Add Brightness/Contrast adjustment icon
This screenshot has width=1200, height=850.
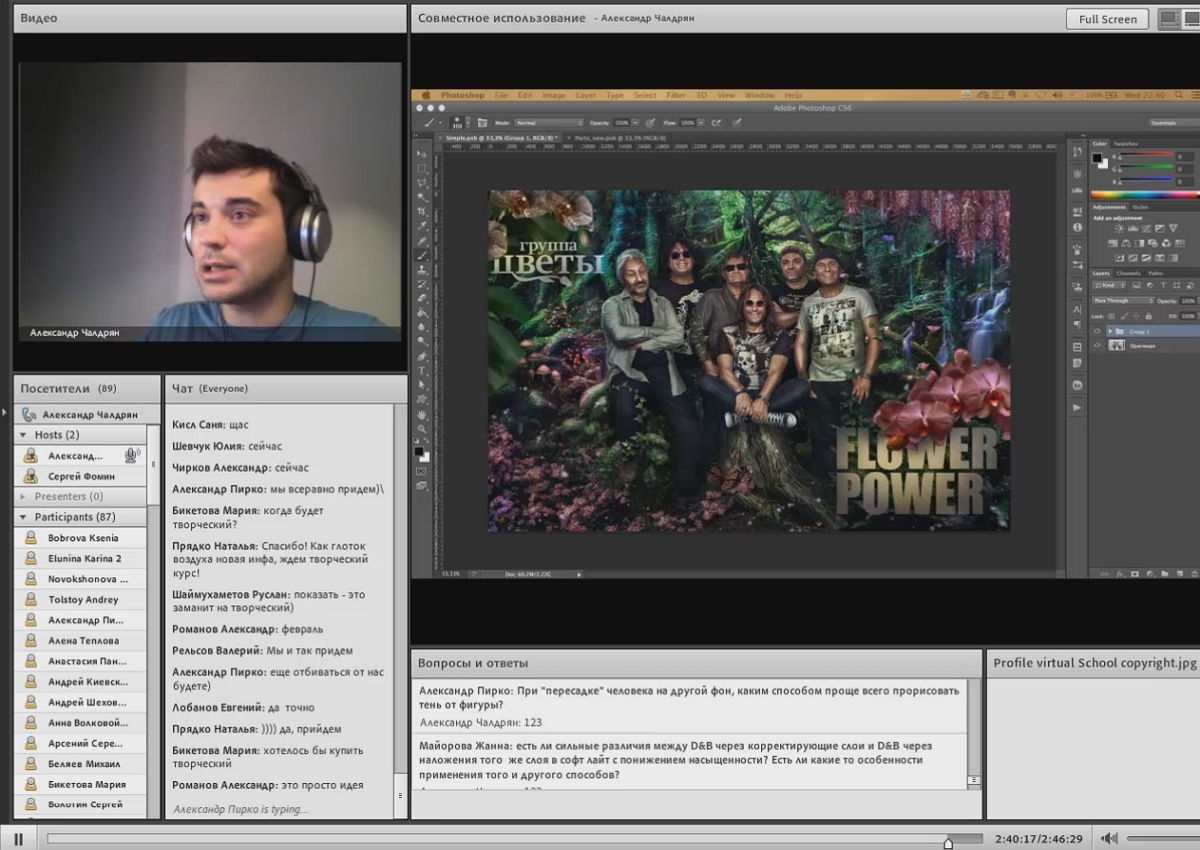[x=1120, y=229]
